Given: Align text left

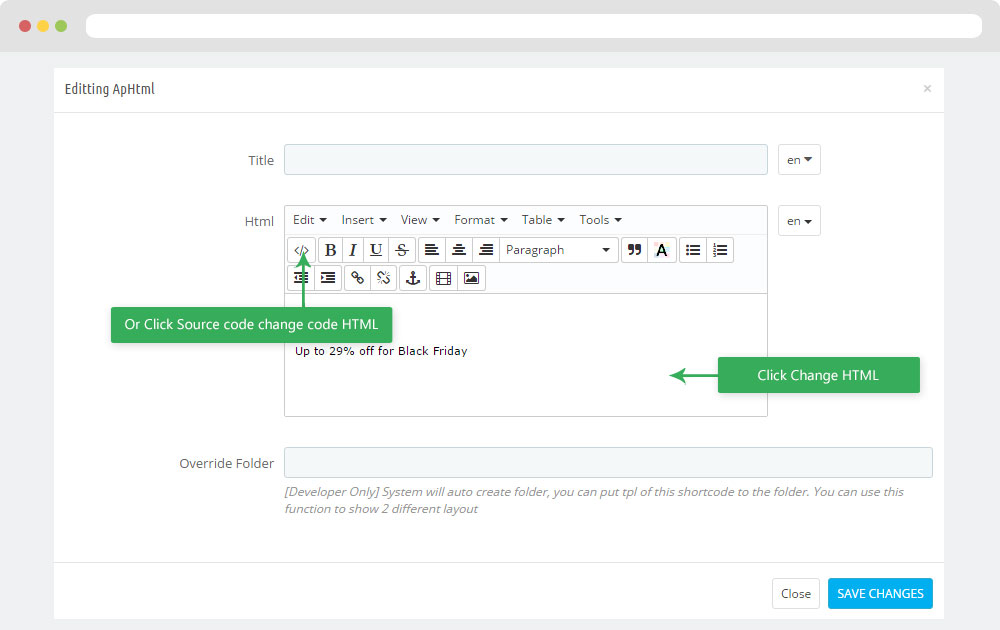Looking at the screenshot, I should click(432, 250).
